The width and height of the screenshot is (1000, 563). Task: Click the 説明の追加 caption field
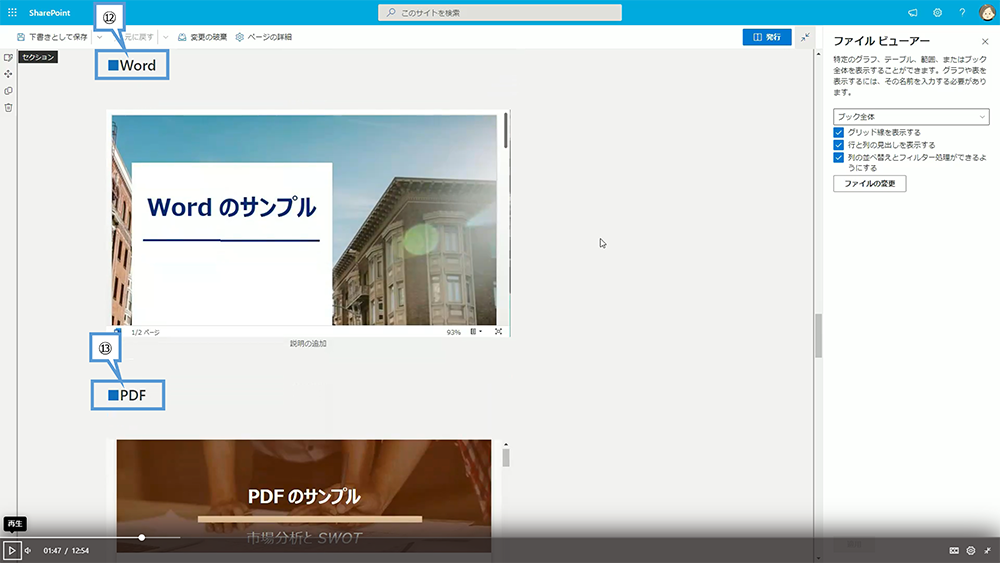click(308, 344)
